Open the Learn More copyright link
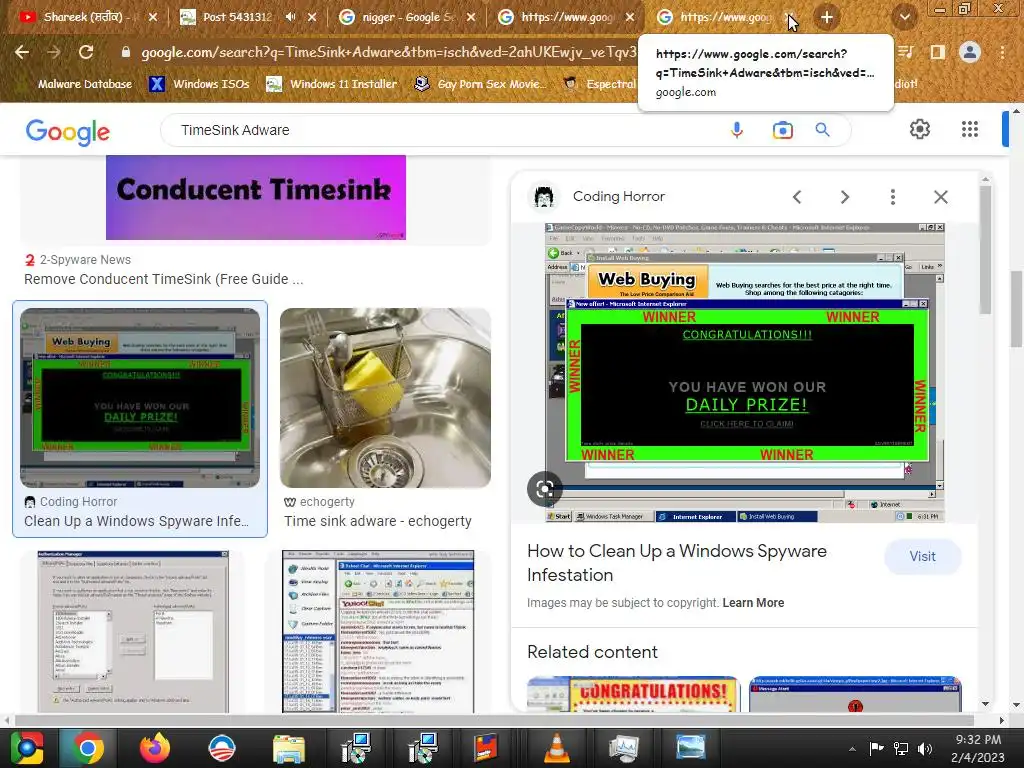The image size is (1024, 768). pos(753,603)
